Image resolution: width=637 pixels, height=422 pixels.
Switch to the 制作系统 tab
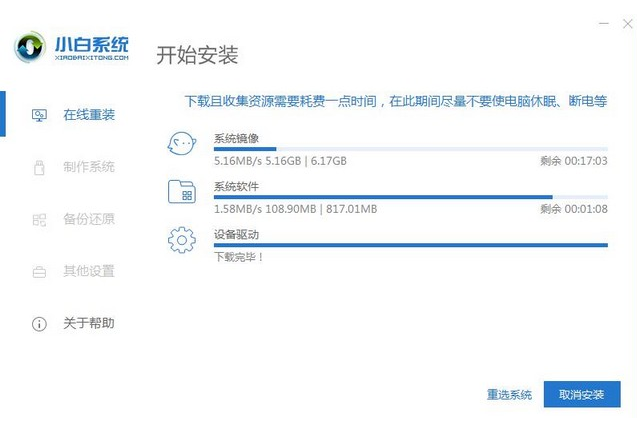pos(88,167)
